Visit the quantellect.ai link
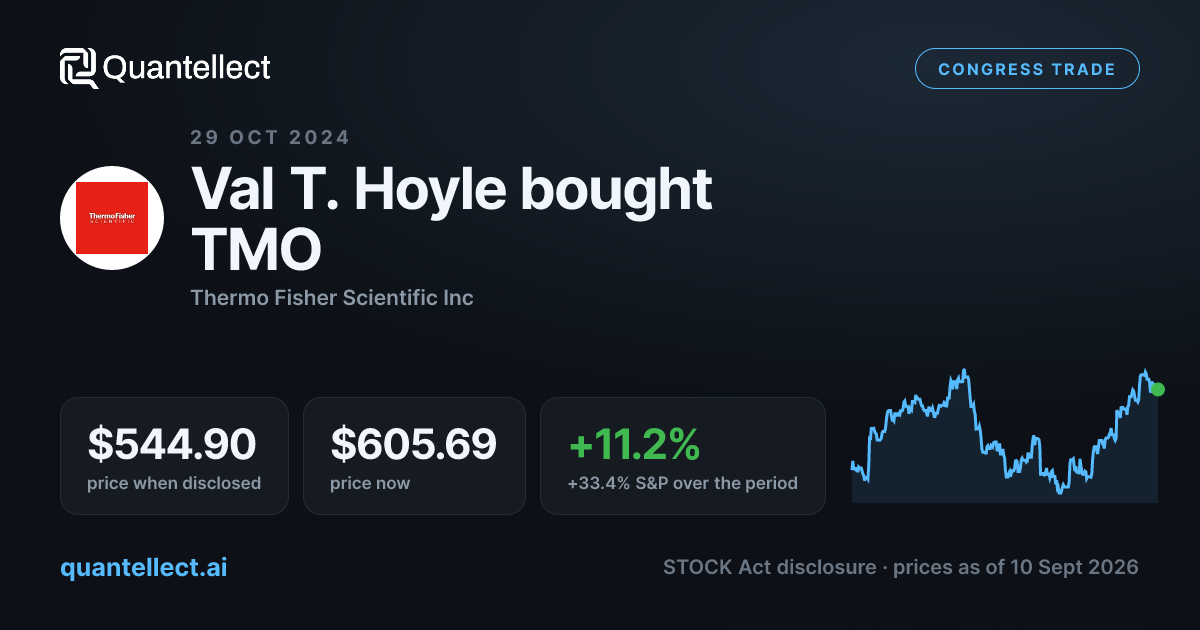 coord(144,567)
